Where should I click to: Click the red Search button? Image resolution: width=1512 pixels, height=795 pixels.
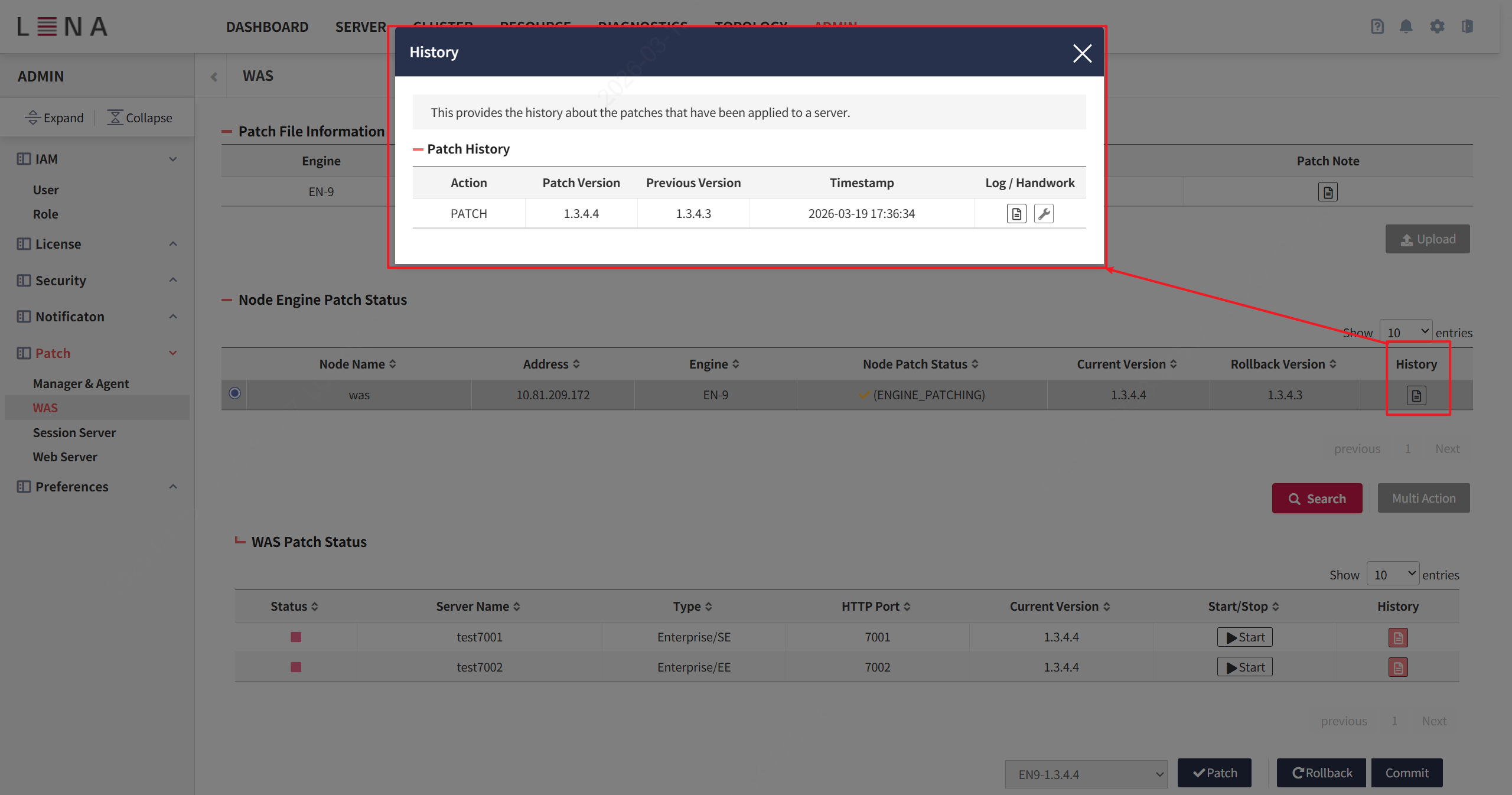pos(1317,498)
